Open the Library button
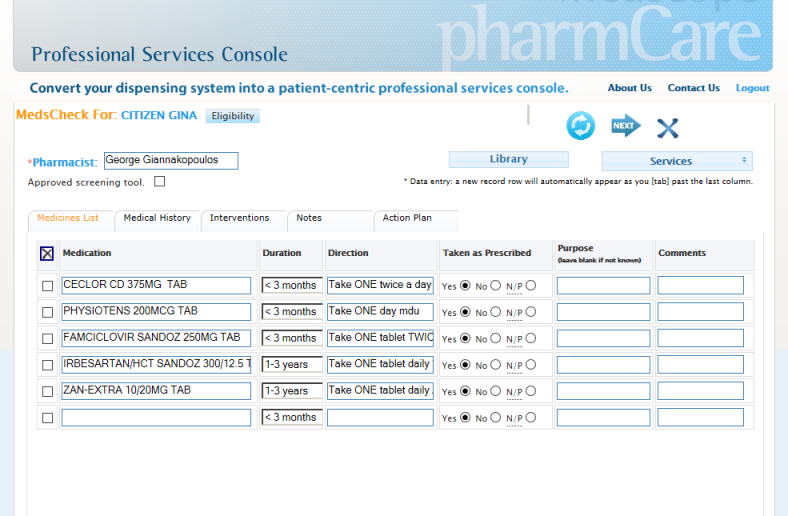788x516 pixels. click(x=509, y=159)
